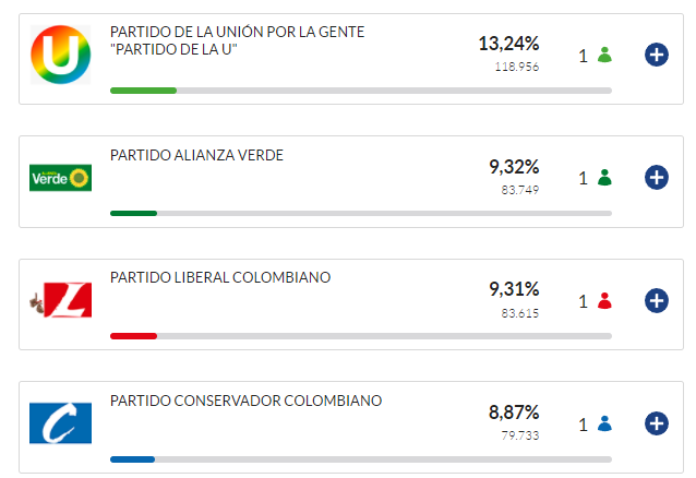Open the Partido Alianza Verde name link

tap(197, 155)
